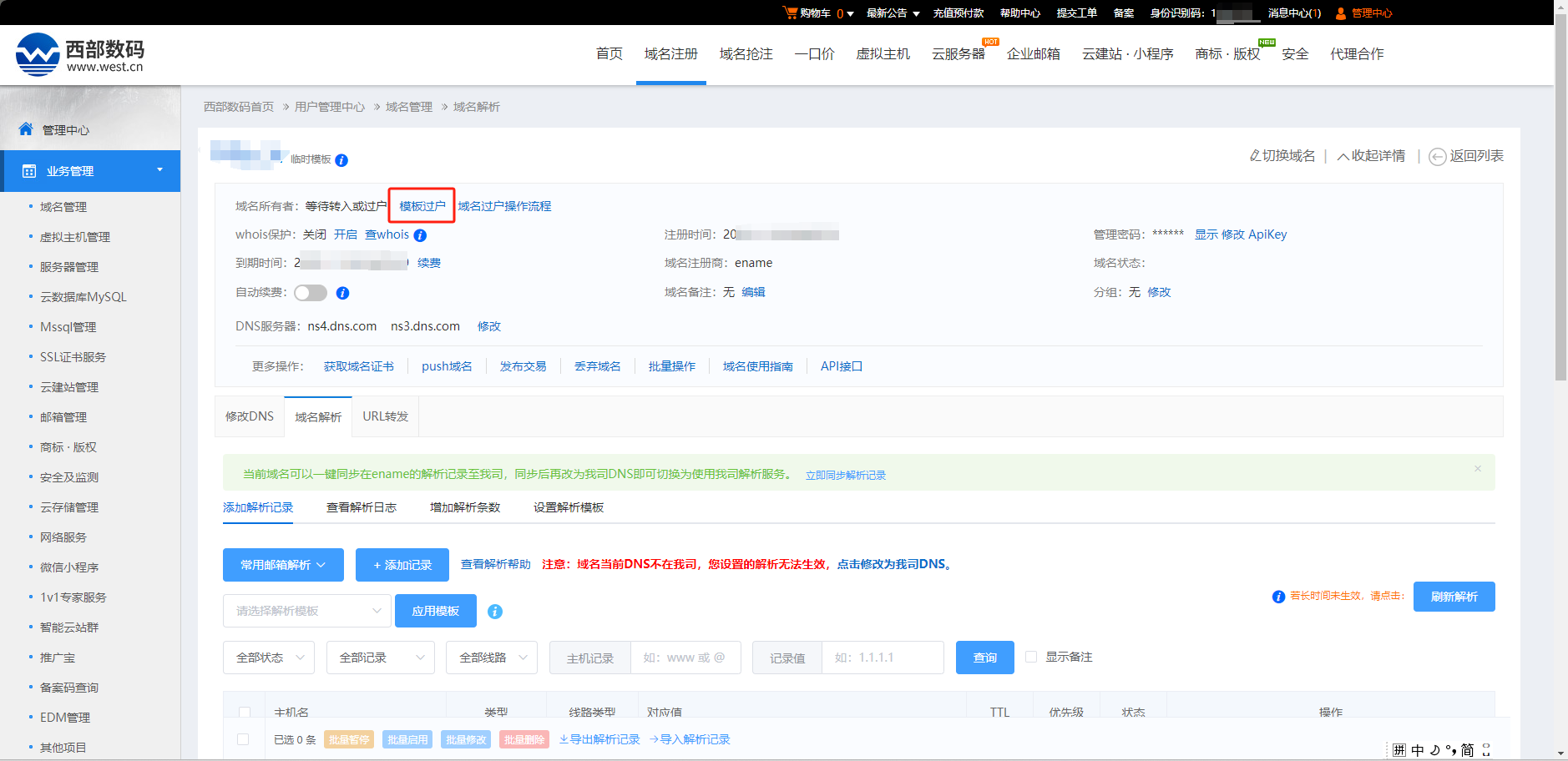This screenshot has height=761, width=1568.
Task: Close the green sync notice banner
Action: [x=1478, y=469]
